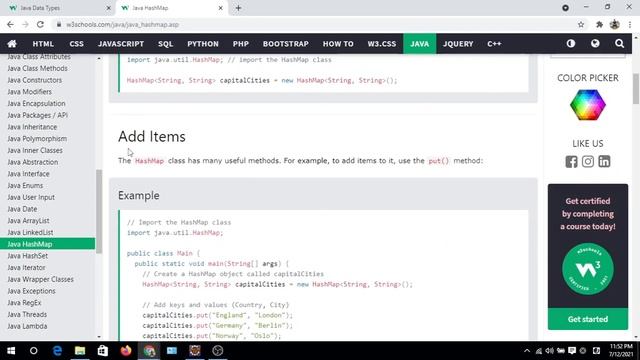Open Java Date sidebar link
Image resolution: width=640 pixels, height=360 pixels.
[x=22, y=209]
